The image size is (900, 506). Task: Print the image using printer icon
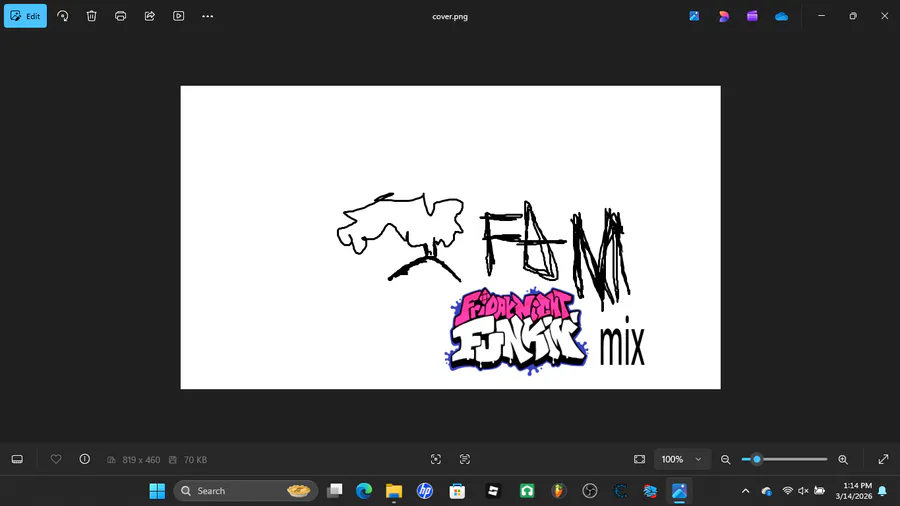pos(121,16)
